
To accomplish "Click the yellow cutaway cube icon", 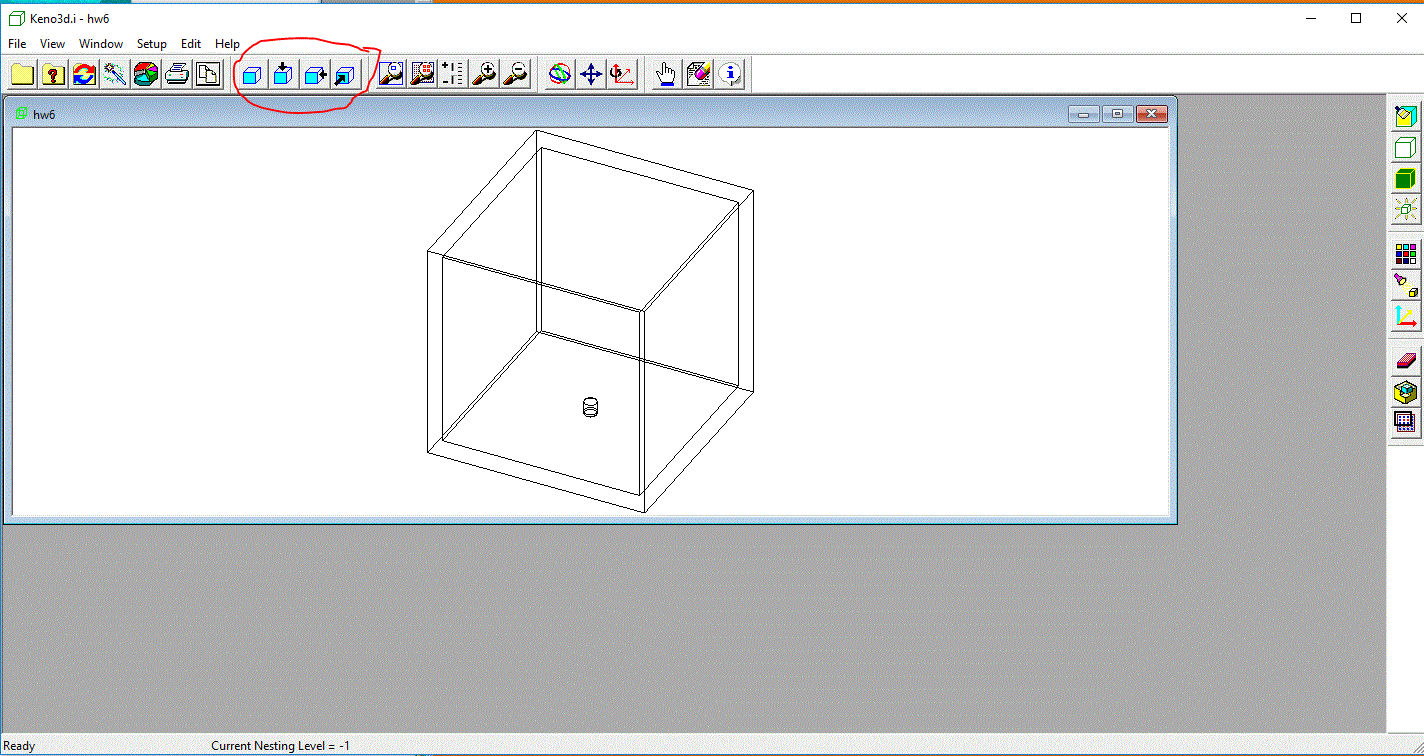I will pyautogui.click(x=1406, y=392).
